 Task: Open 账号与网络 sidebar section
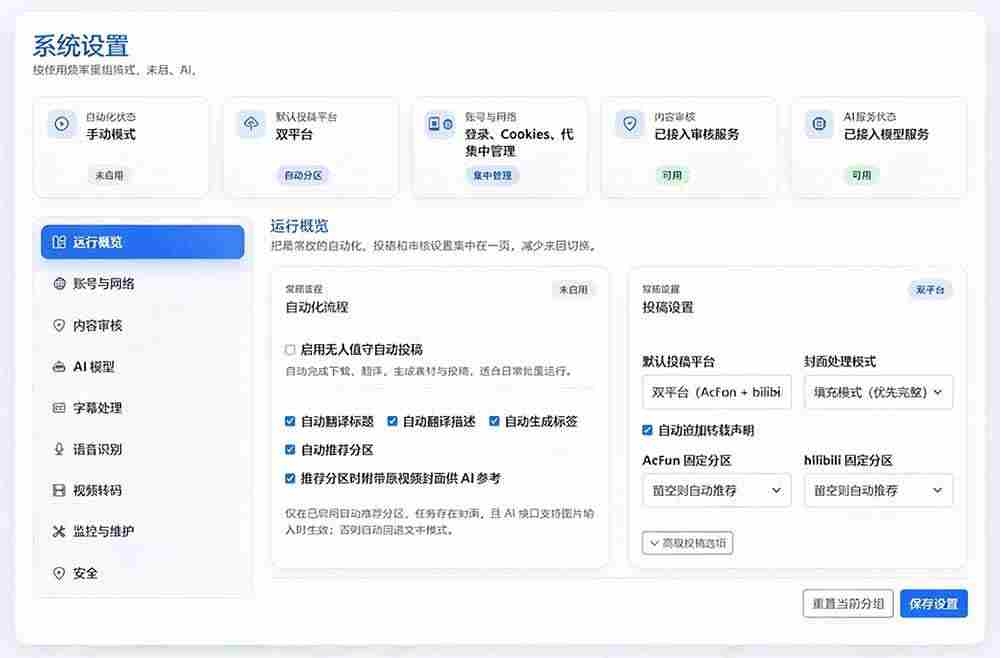pyautogui.click(x=142, y=284)
